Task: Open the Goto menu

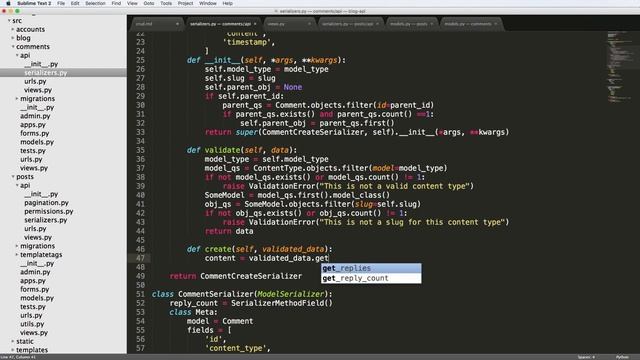Action: point(149,3)
